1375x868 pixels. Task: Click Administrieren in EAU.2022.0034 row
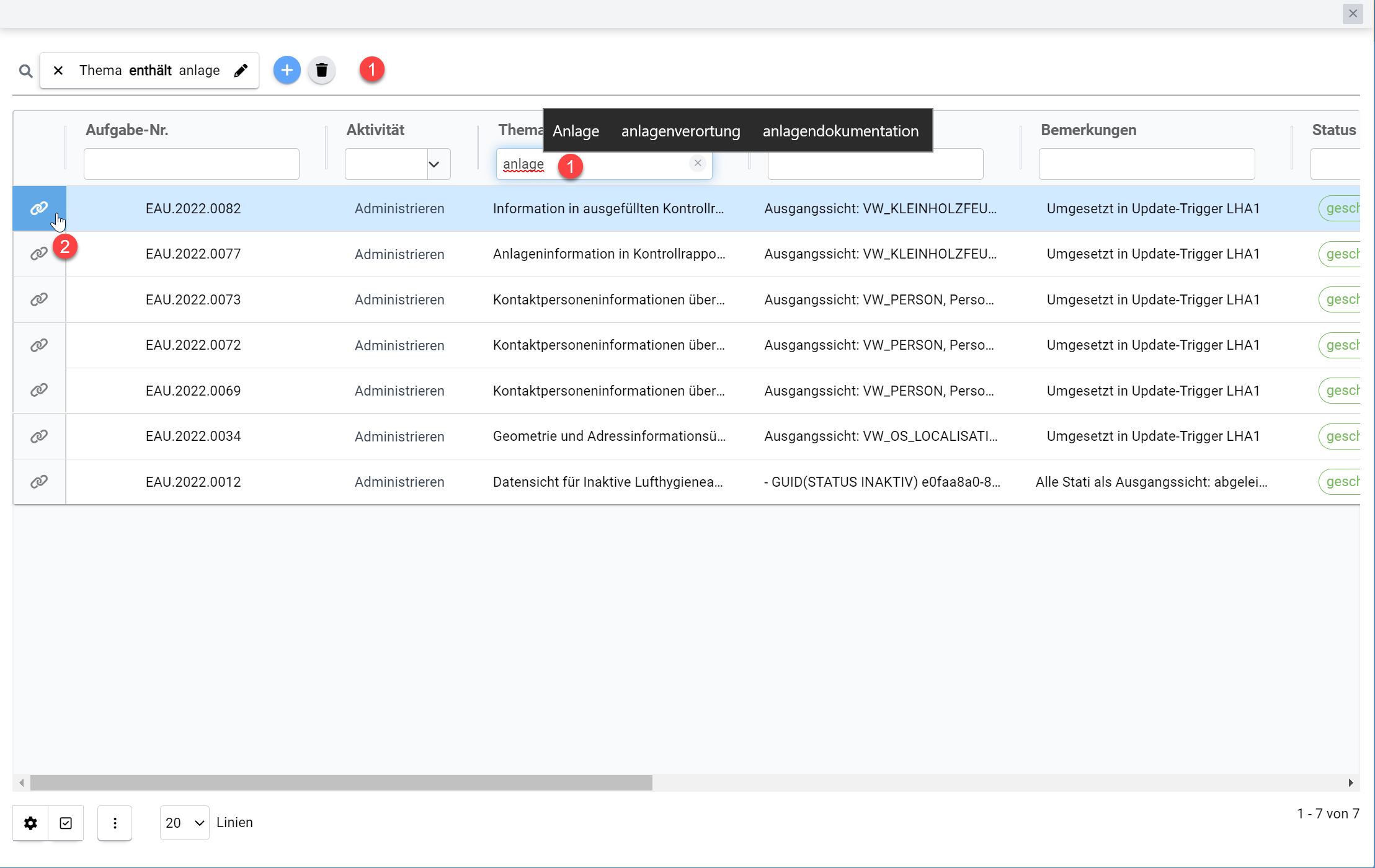click(399, 436)
